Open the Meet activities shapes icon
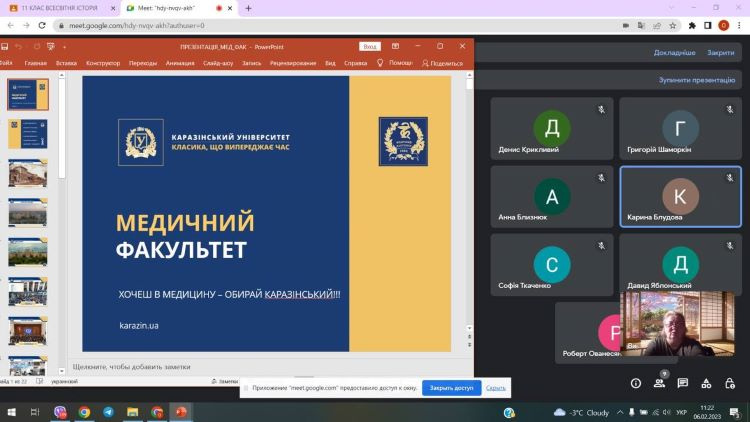Screen dimensions: 750x422 [706, 383]
